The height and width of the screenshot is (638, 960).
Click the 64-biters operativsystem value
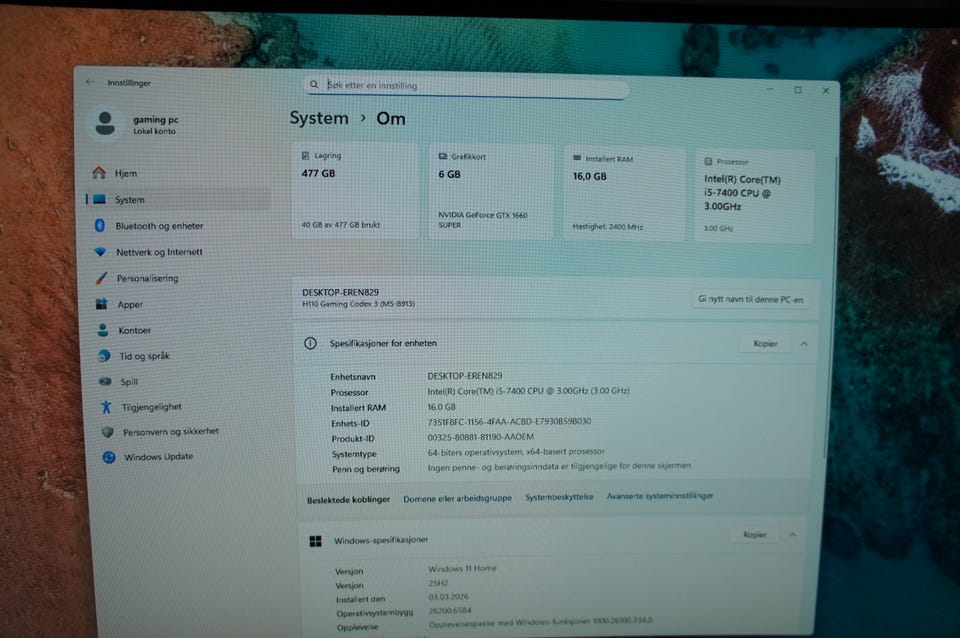[x=516, y=452]
